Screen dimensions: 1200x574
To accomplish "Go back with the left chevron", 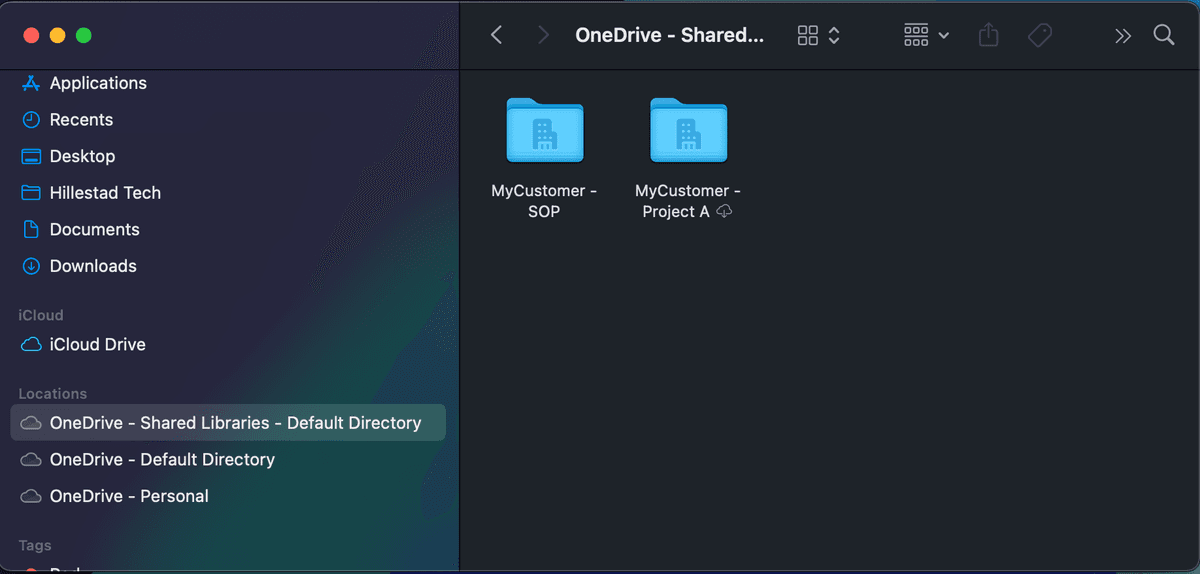I will click(x=496, y=35).
